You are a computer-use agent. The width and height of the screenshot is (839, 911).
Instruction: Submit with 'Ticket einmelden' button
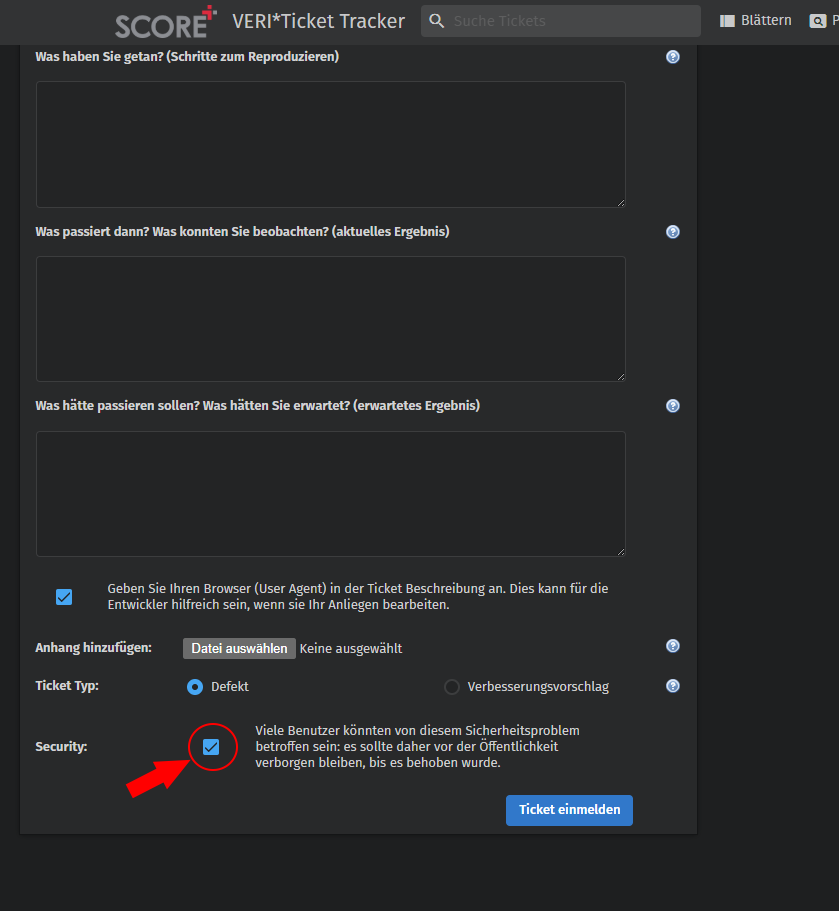click(569, 810)
